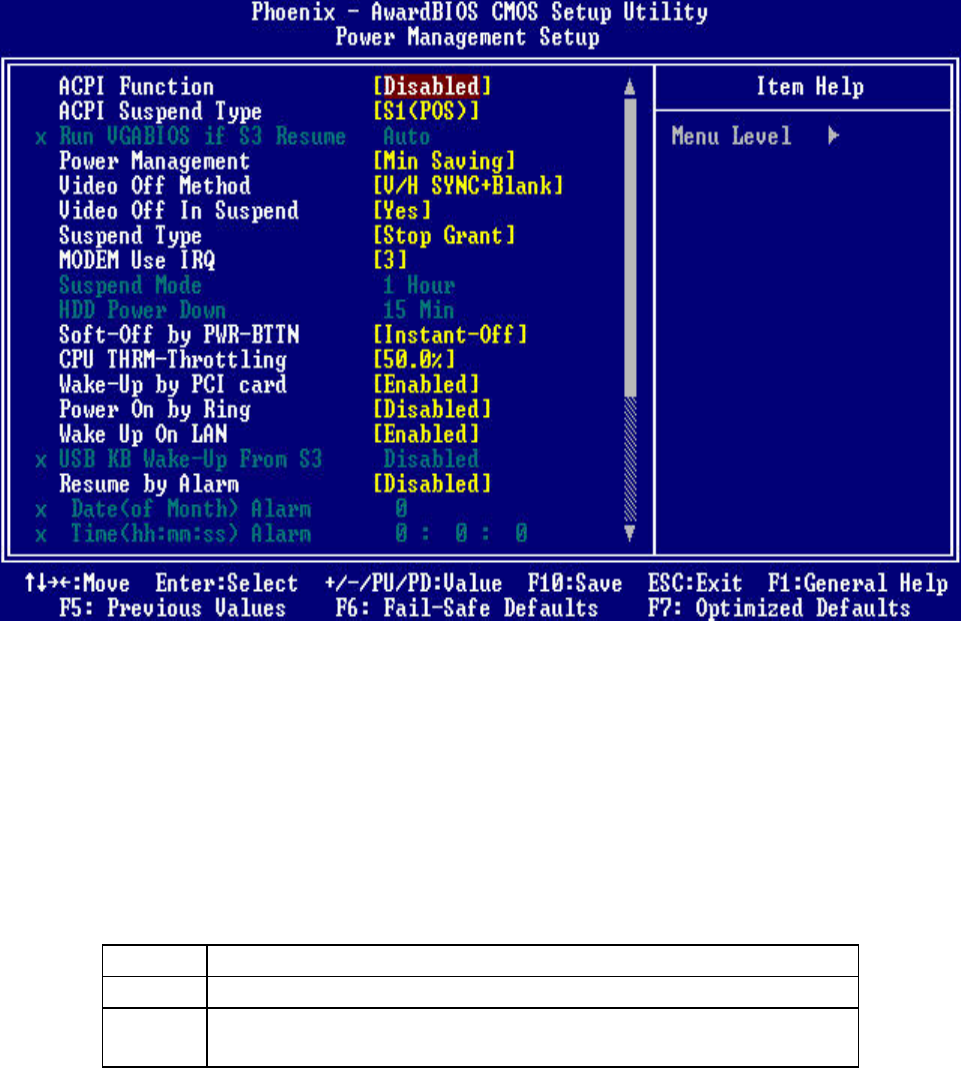Select the Video Off Method menu item
Screen dimensions: 961x1068
(x=155, y=185)
